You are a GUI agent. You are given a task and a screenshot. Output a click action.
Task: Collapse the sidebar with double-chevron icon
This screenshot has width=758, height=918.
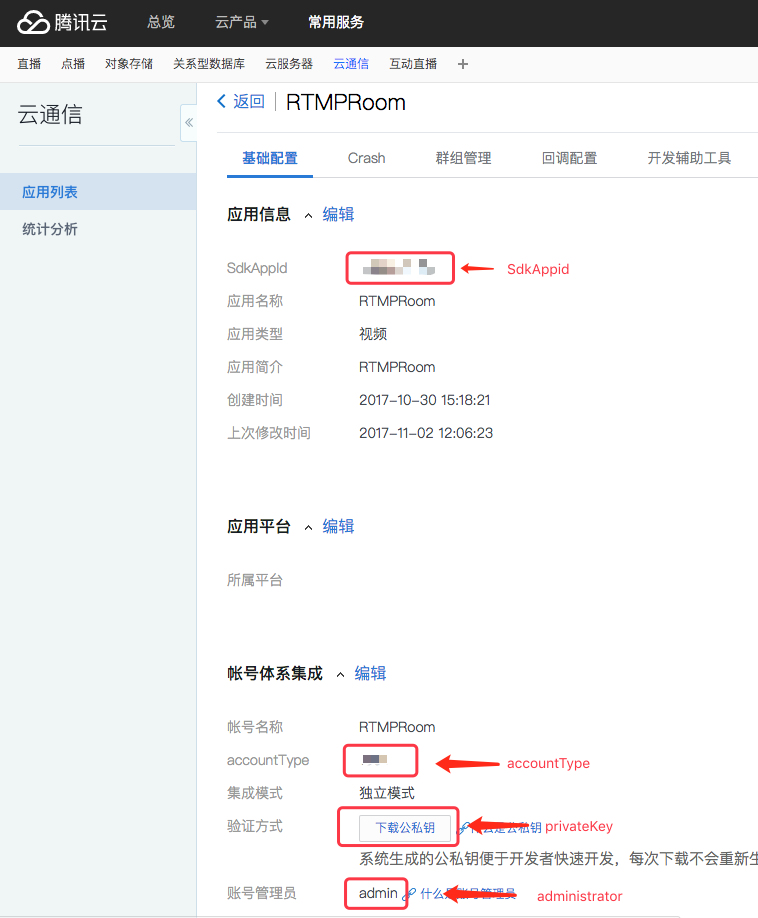coord(188,122)
